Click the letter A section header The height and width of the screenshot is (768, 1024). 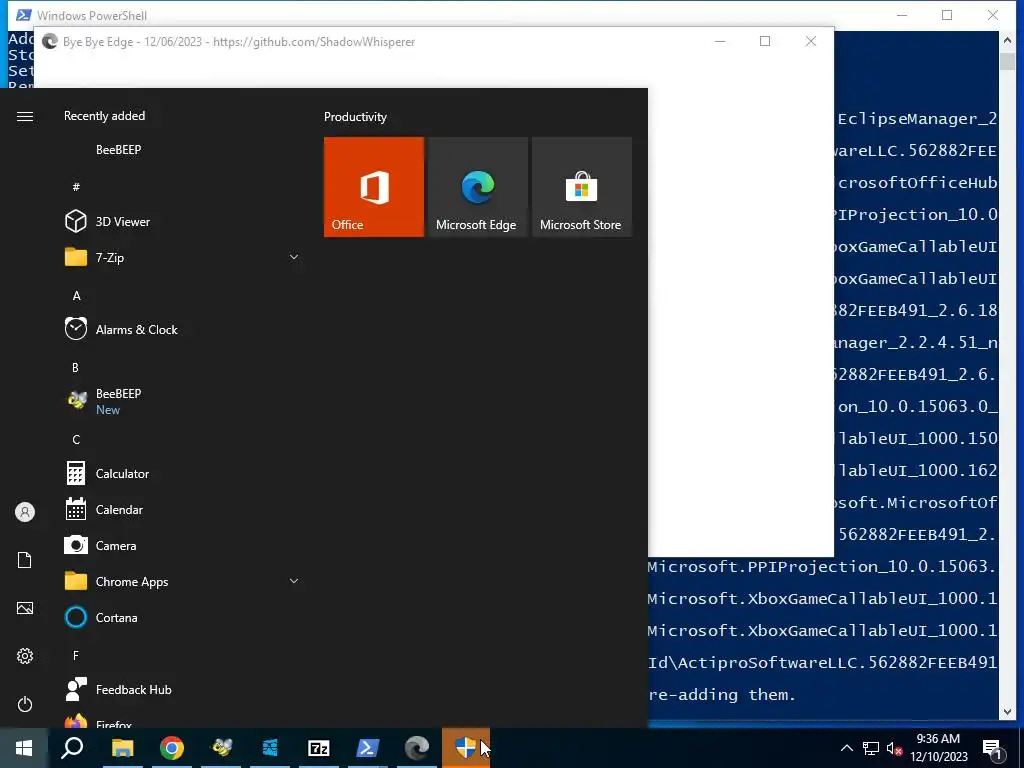point(76,296)
